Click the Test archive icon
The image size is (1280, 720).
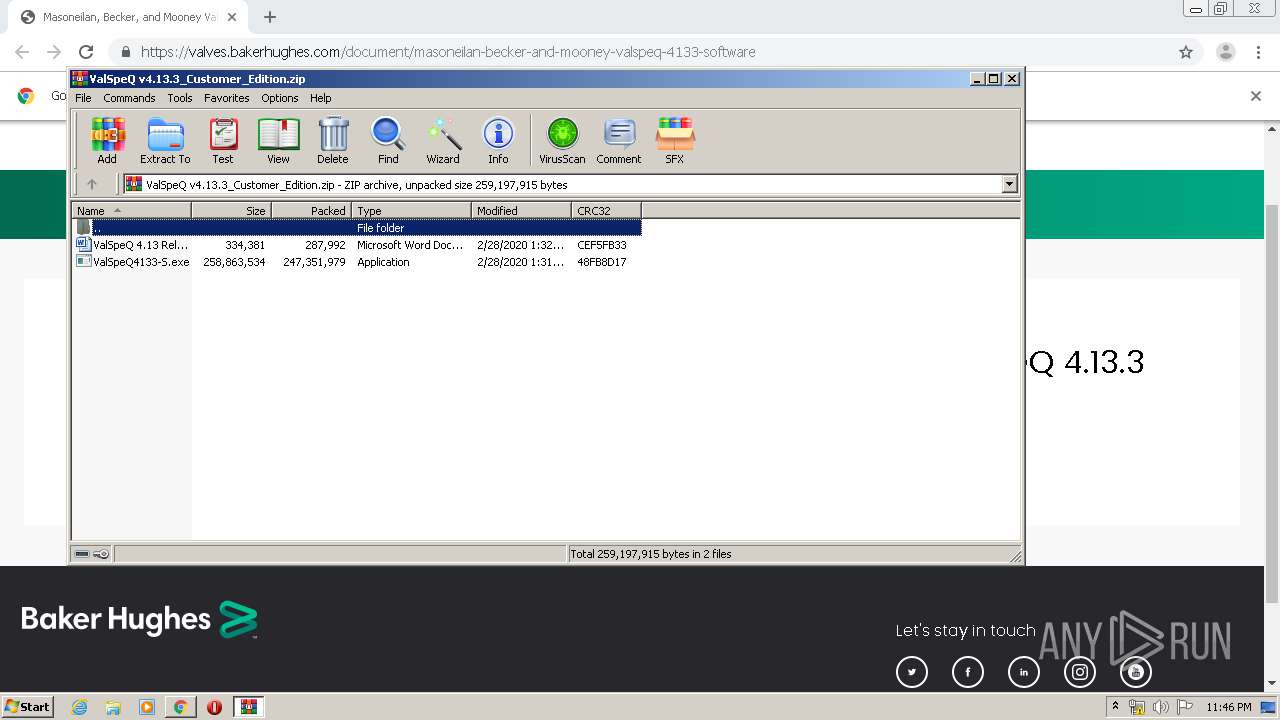tap(223, 140)
